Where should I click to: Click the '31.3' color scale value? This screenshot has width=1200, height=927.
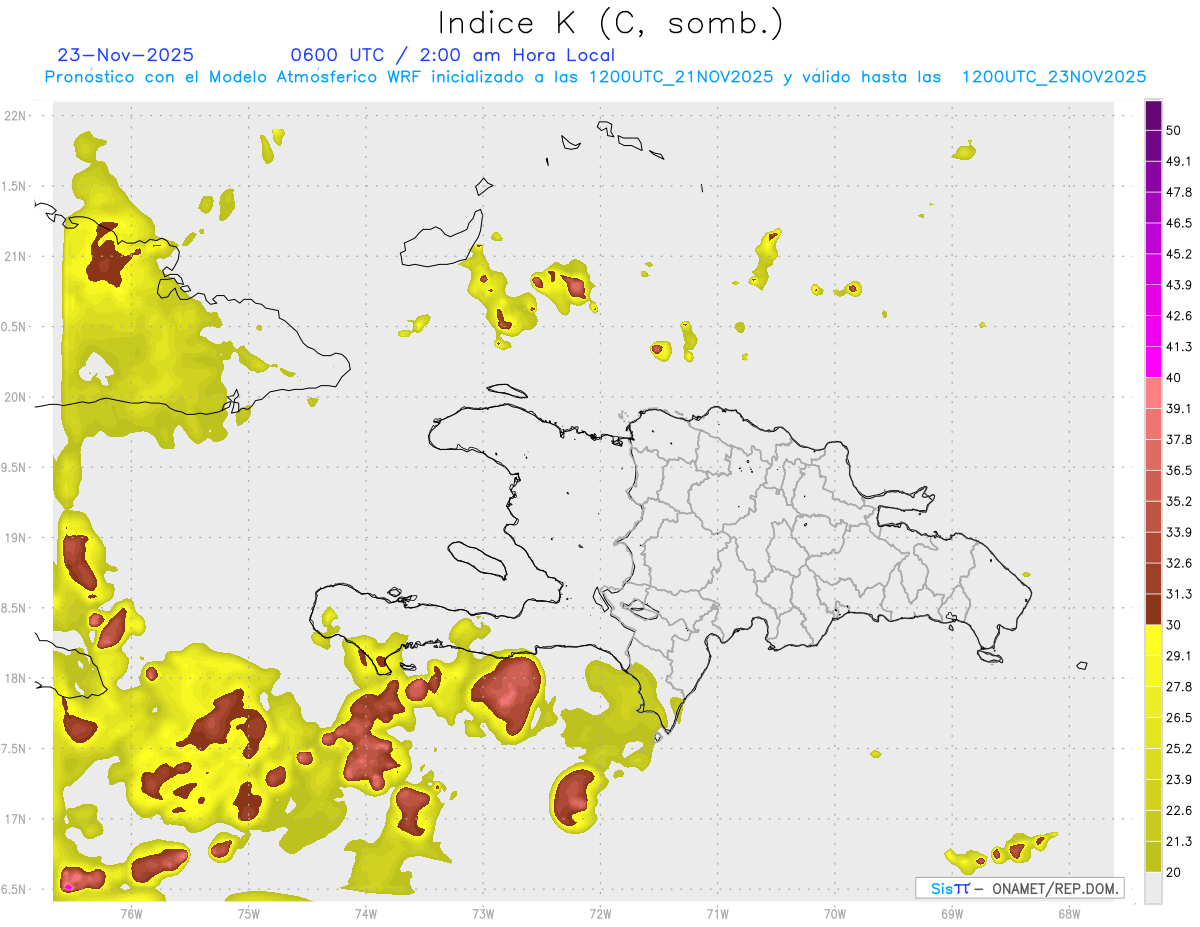(1179, 594)
